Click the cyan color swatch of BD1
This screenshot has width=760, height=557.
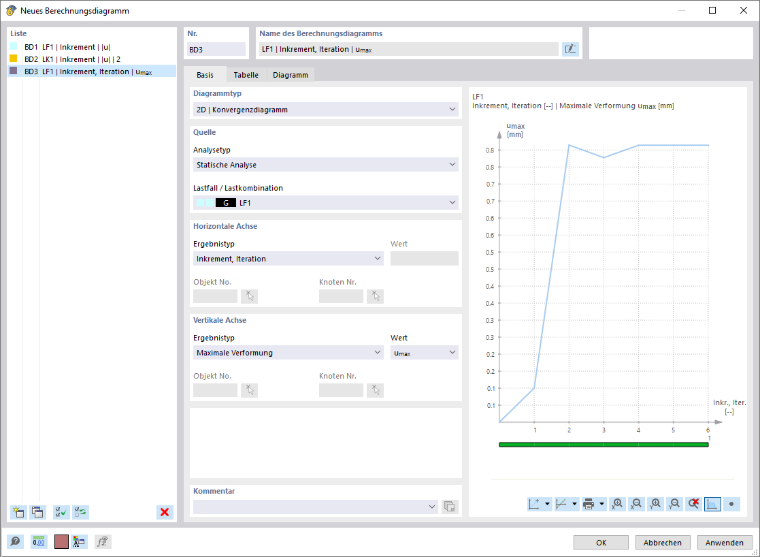[14, 47]
